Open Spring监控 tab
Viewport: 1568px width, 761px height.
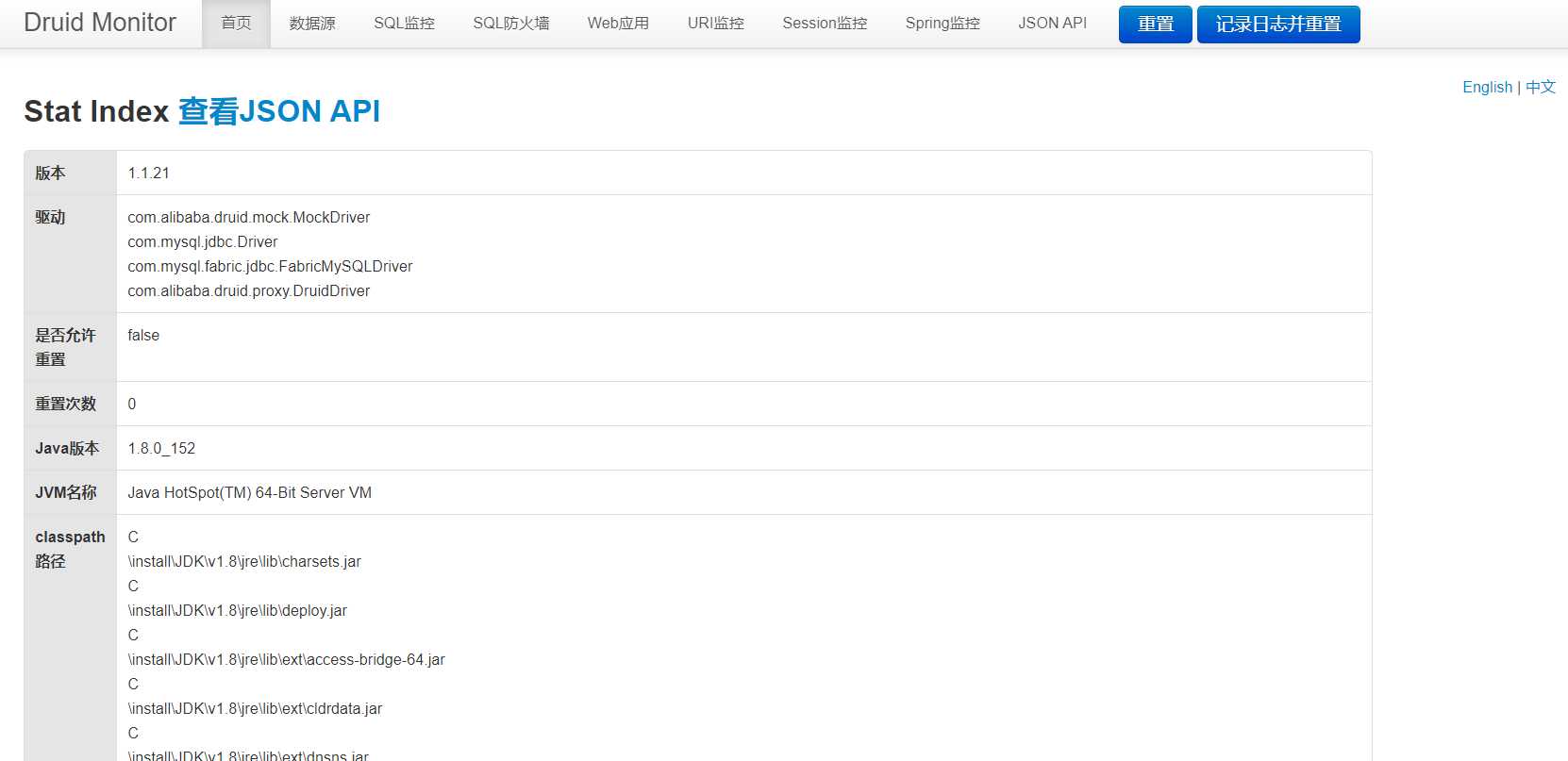[942, 24]
